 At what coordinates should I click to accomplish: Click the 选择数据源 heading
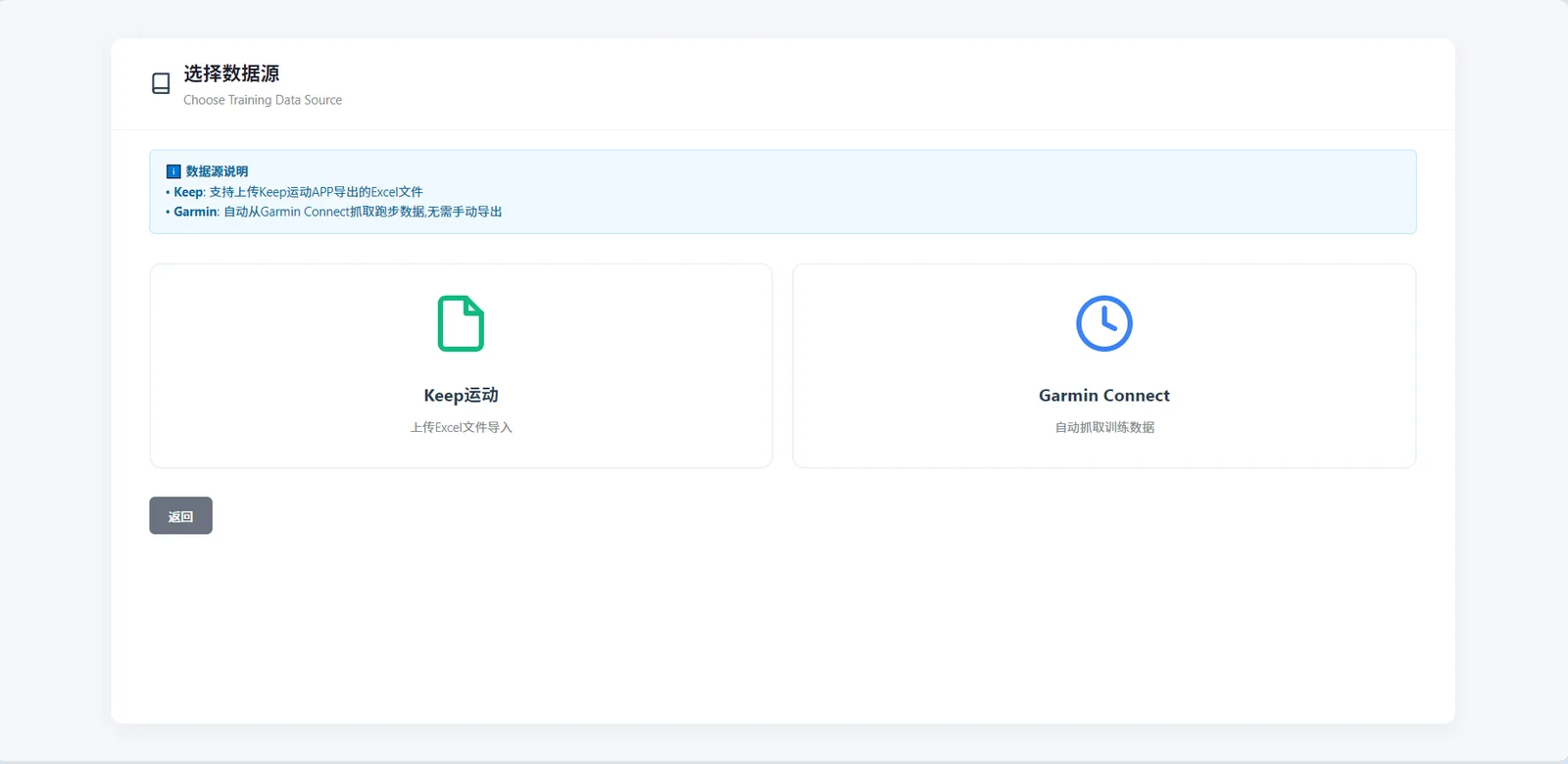(231, 73)
